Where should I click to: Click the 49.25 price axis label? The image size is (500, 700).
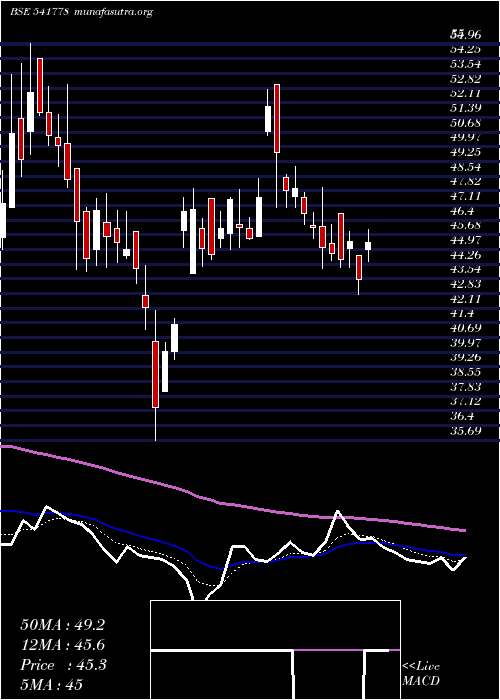pyautogui.click(x=466, y=152)
